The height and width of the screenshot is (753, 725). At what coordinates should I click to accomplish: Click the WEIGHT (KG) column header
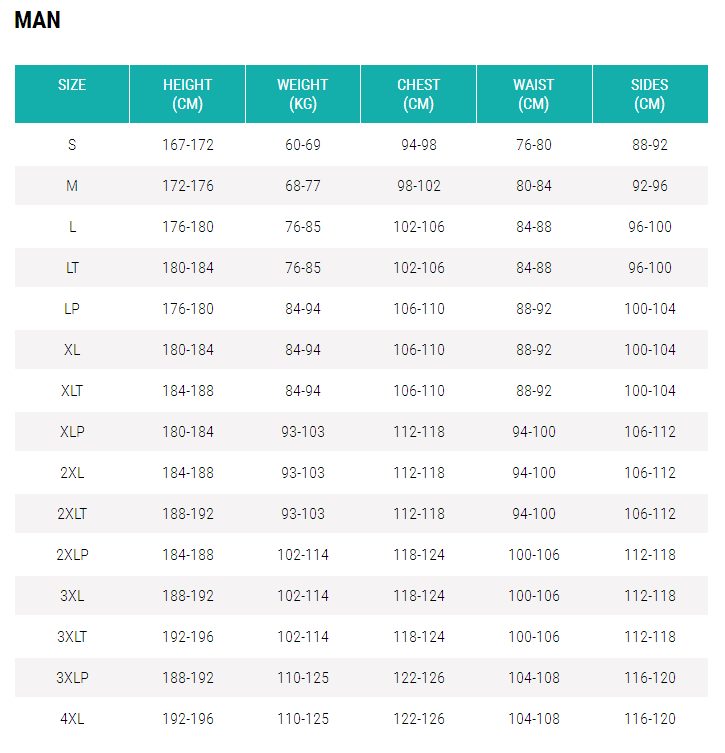tap(303, 94)
